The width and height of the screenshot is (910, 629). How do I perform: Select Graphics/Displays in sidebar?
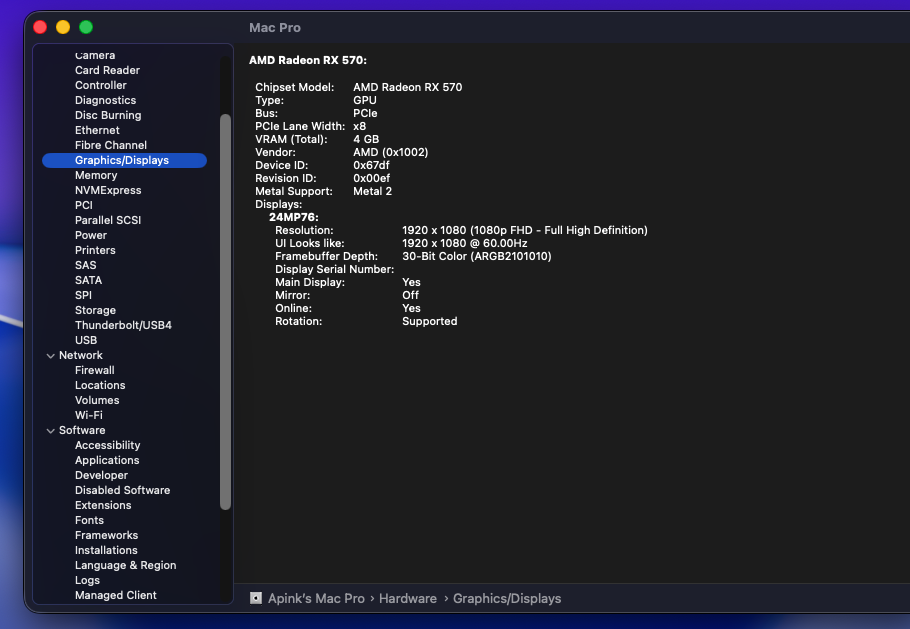tap(124, 160)
